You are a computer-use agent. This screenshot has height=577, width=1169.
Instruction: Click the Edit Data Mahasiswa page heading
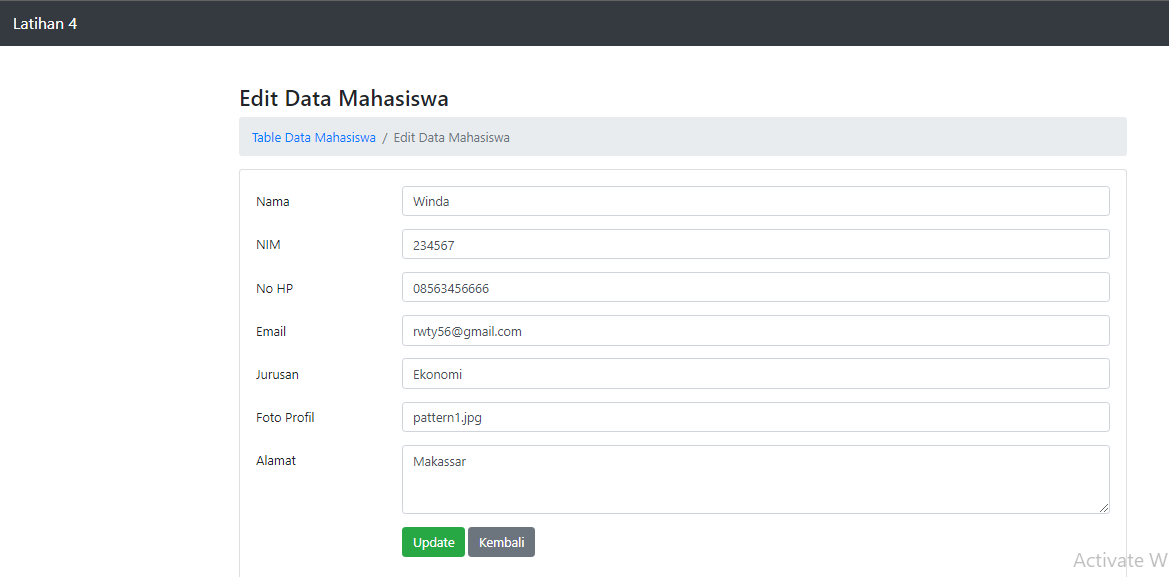click(x=343, y=98)
